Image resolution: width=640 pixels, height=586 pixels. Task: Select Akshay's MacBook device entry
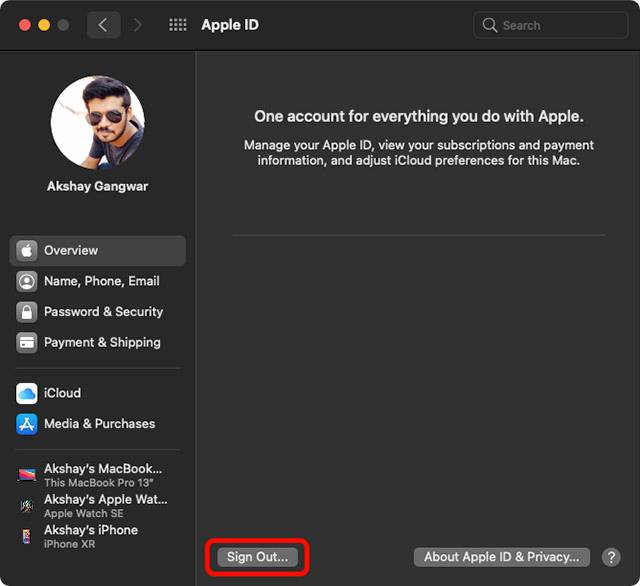98,475
